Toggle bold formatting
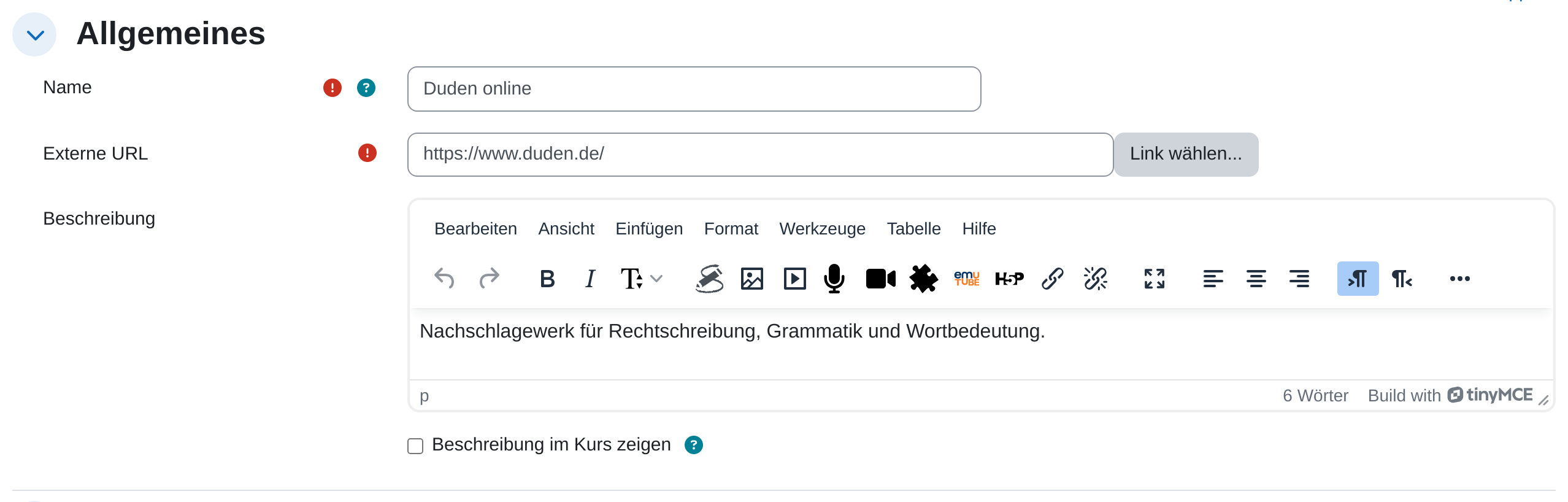1568x502 pixels. coord(547,279)
